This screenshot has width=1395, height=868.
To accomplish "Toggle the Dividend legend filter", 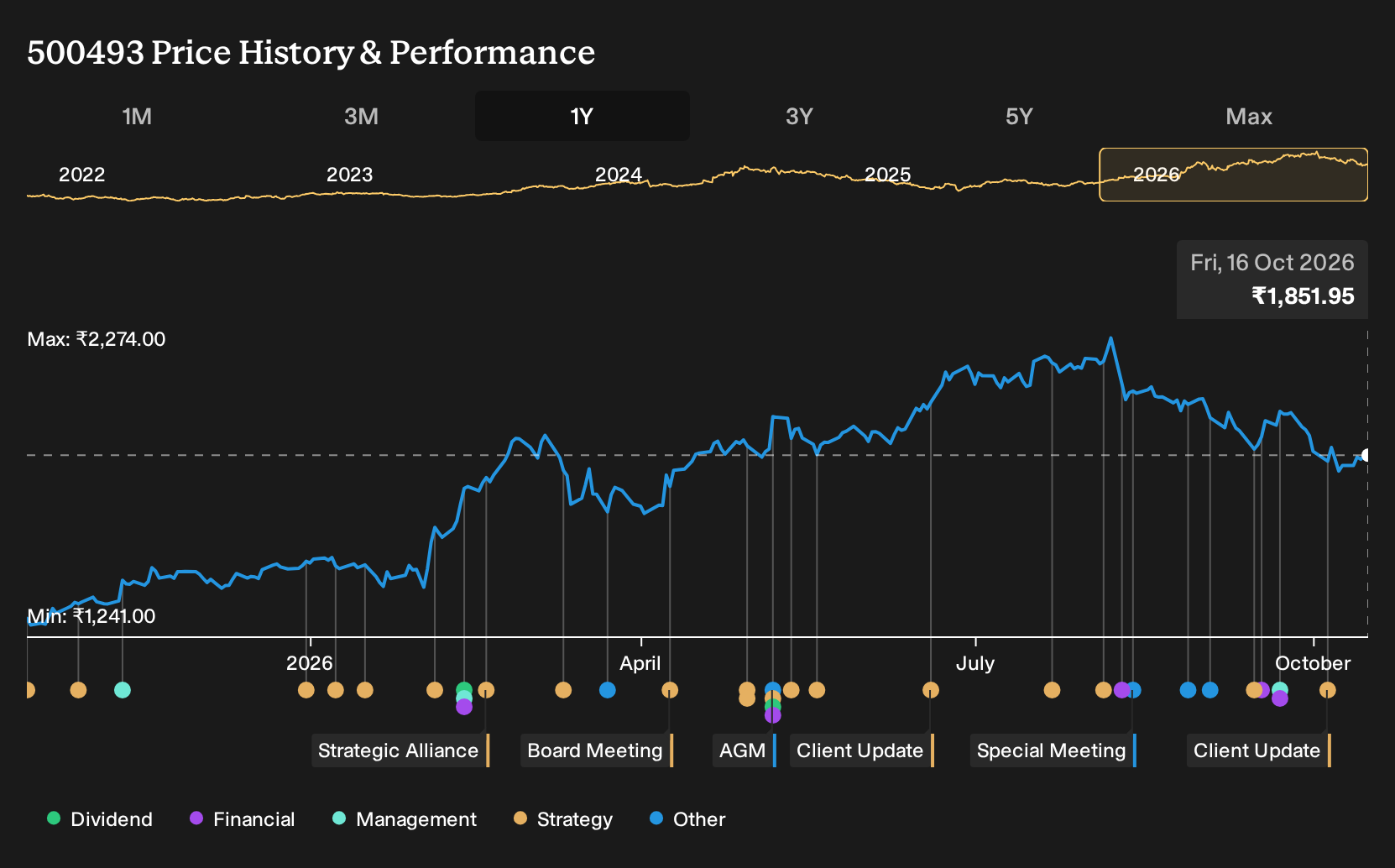I will [100, 818].
